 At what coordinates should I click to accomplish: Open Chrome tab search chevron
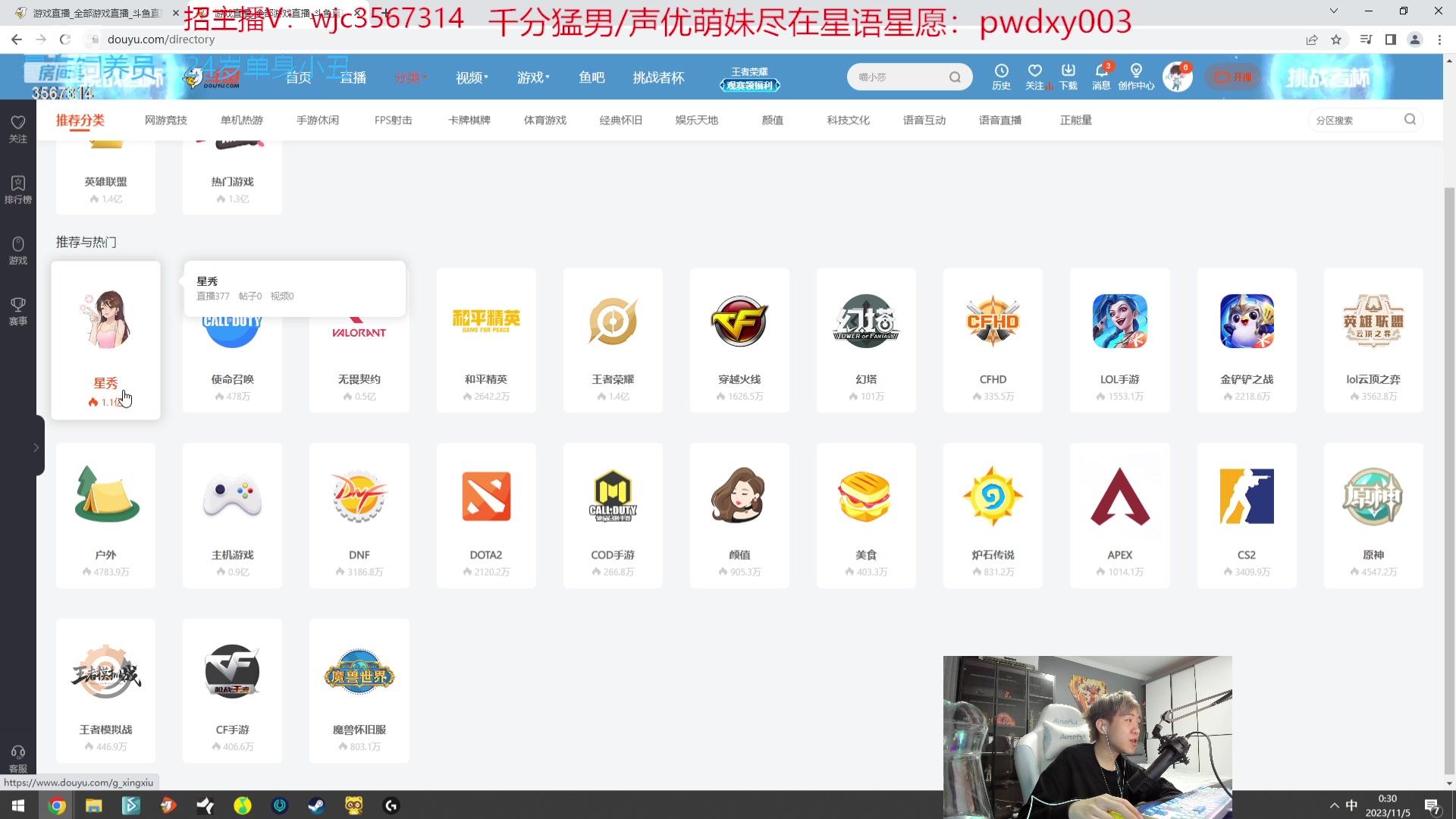point(1333,11)
